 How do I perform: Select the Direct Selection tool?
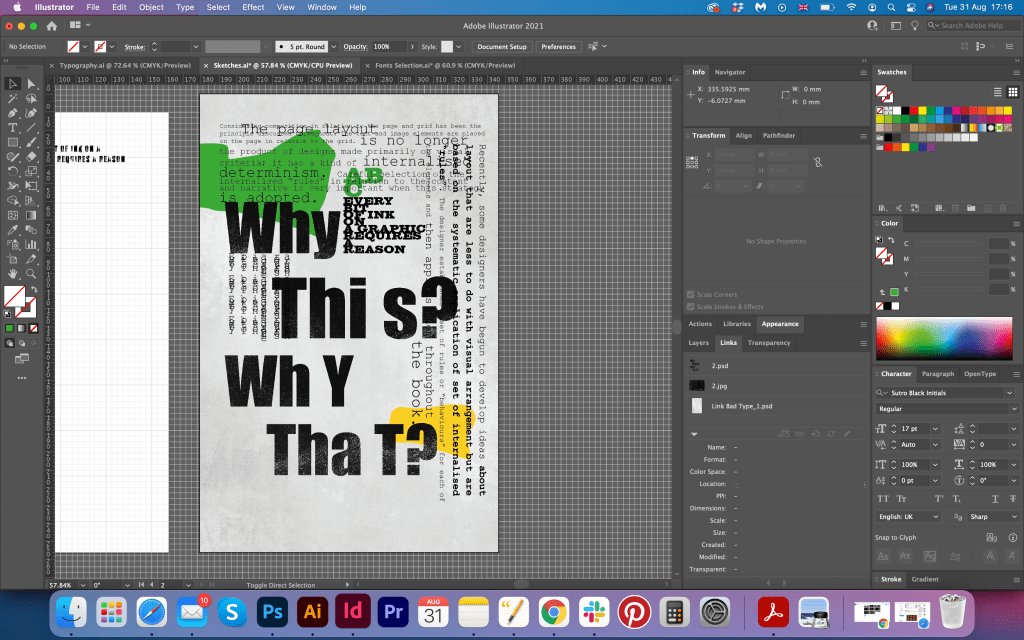point(32,84)
